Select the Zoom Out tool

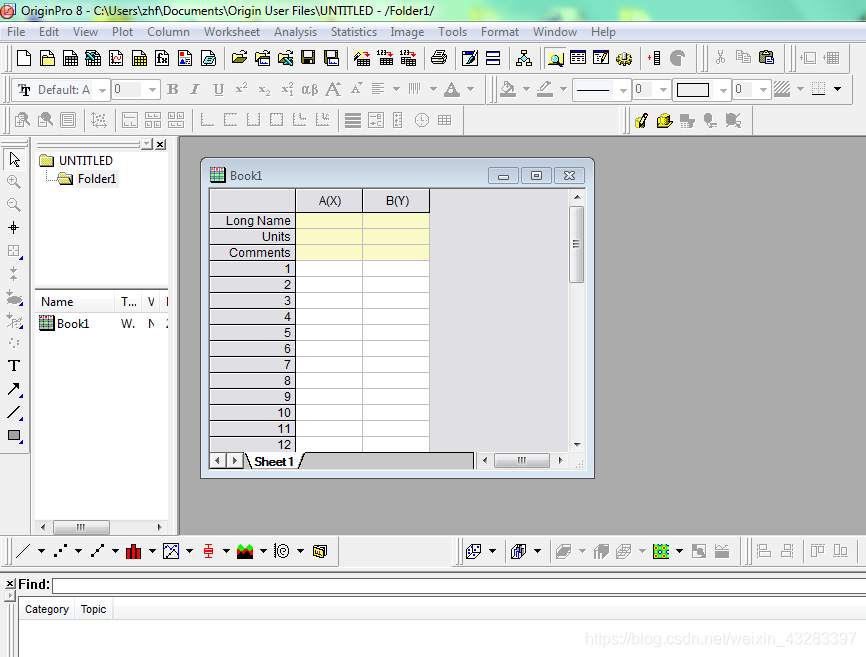[14, 205]
